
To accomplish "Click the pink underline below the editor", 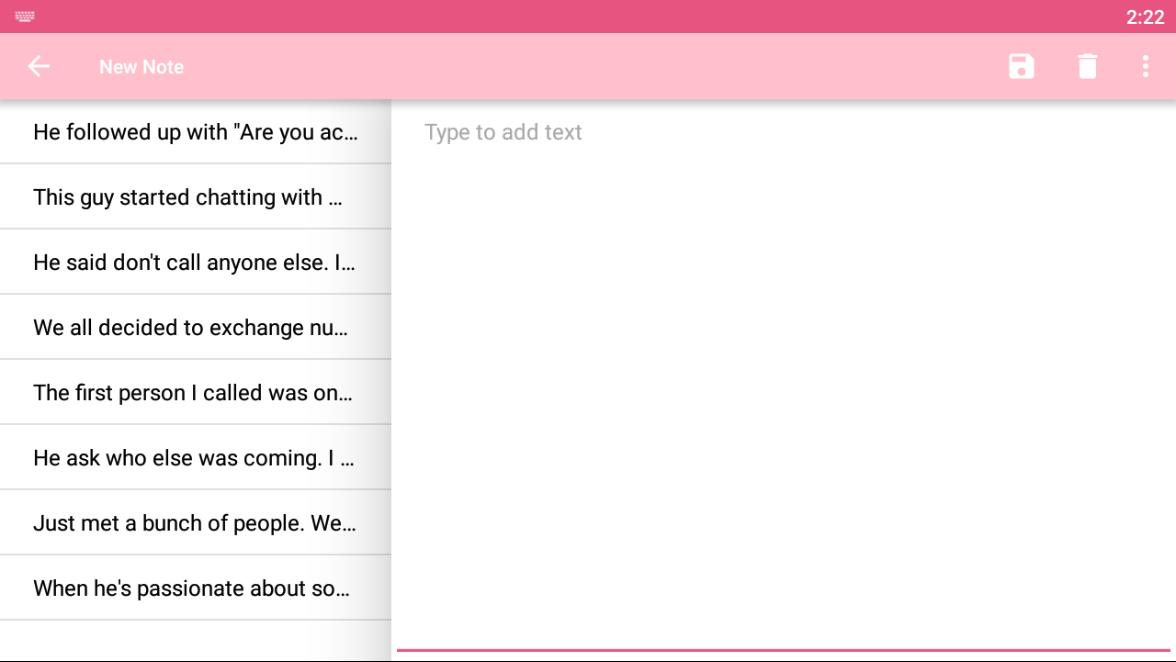I will click(x=783, y=650).
